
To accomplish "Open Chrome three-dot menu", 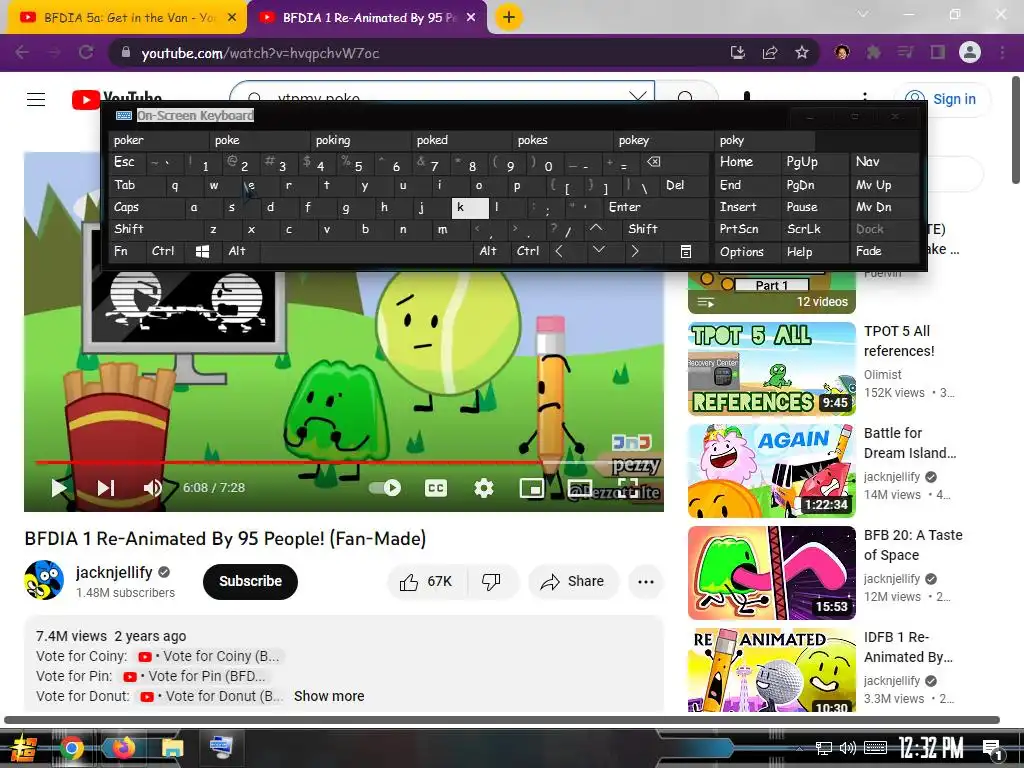I will pos(1002,52).
